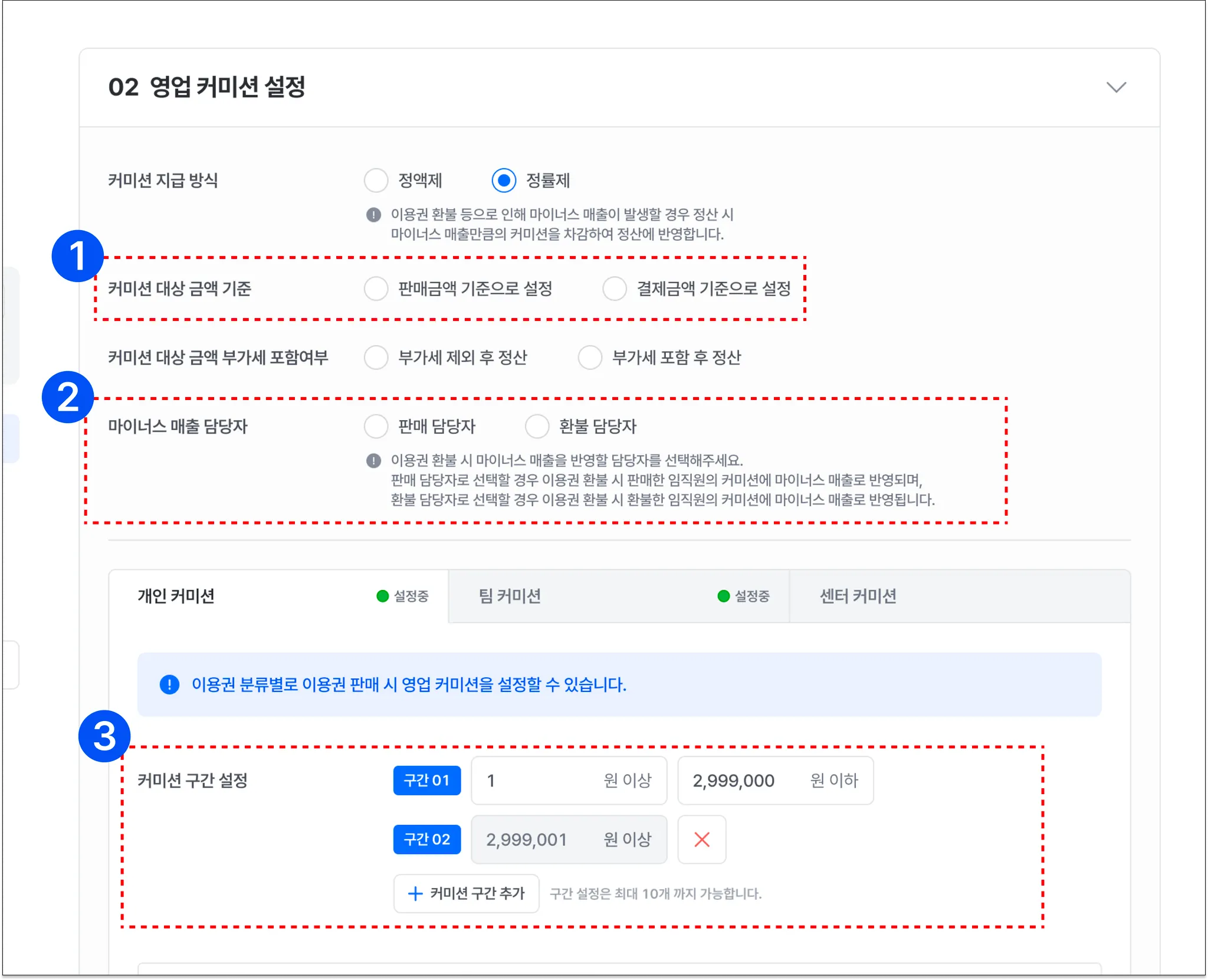Click the blue info icon in the banner
Screen dimensions: 1208x980
click(x=169, y=684)
